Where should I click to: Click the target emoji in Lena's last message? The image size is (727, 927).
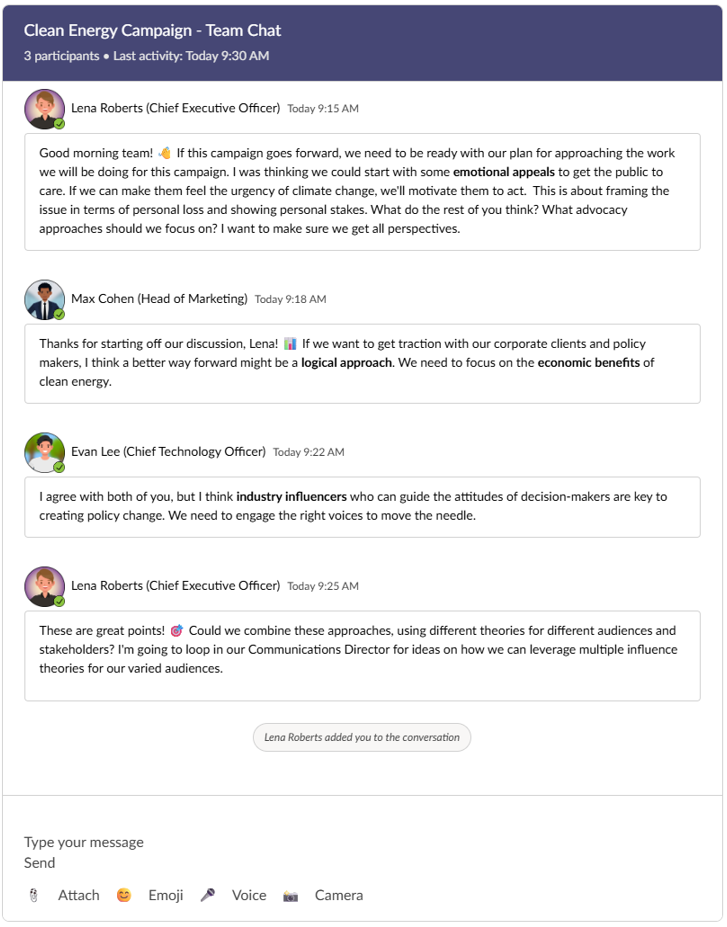coord(177,631)
